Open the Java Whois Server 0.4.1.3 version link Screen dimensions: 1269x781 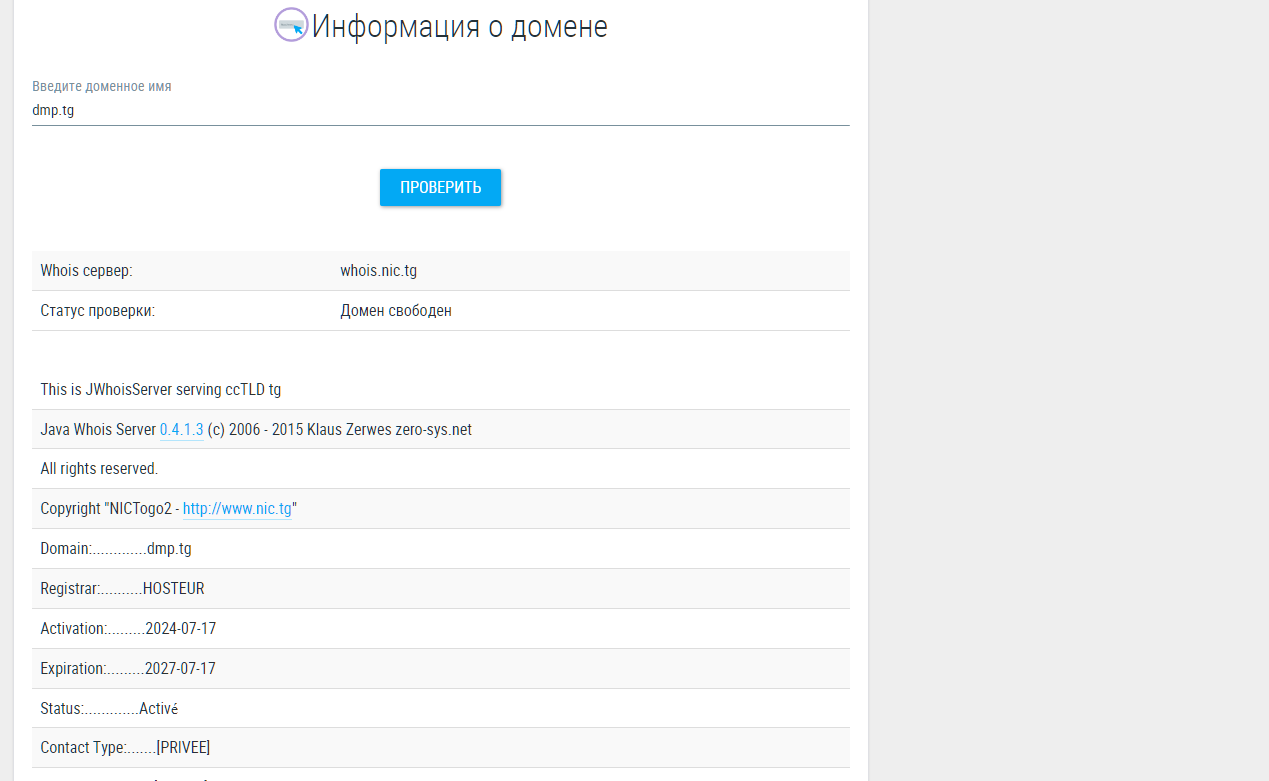tap(181, 429)
